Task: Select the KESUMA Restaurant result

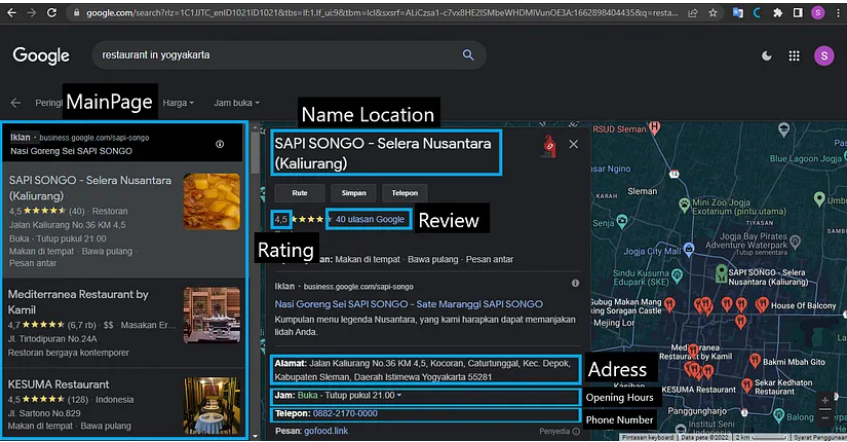Action: [x=124, y=404]
